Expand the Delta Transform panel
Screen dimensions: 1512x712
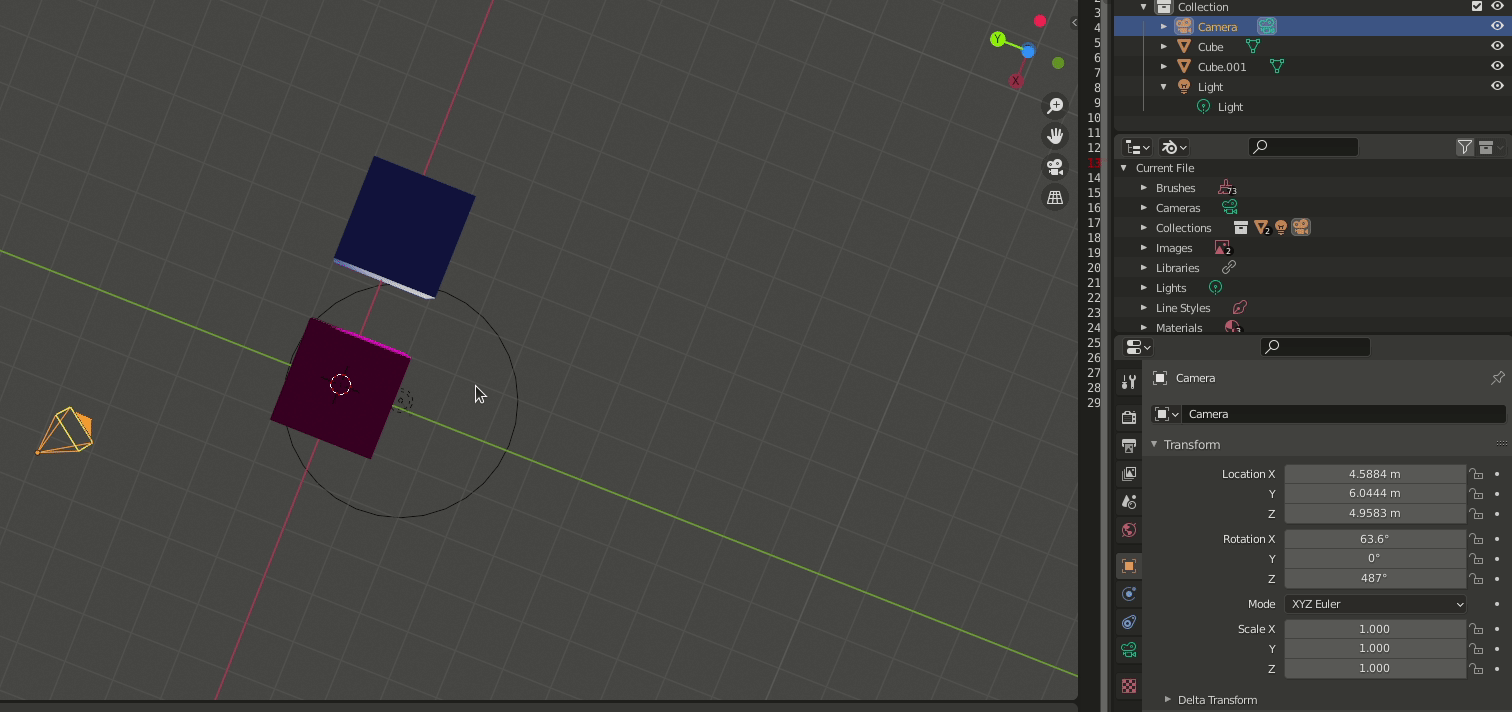(1167, 700)
